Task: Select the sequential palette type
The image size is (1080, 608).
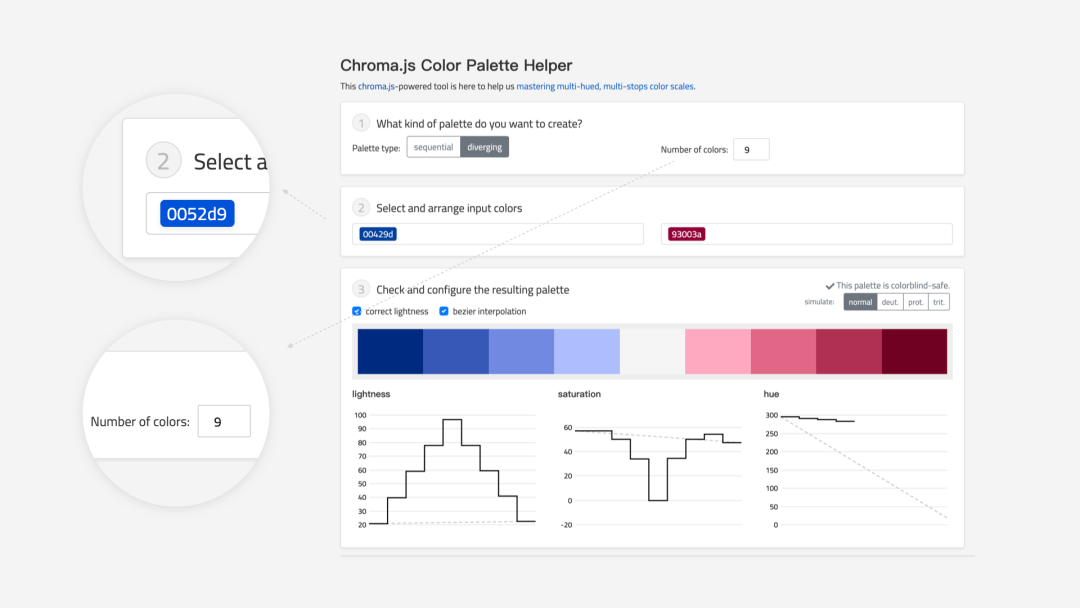Action: [433, 147]
